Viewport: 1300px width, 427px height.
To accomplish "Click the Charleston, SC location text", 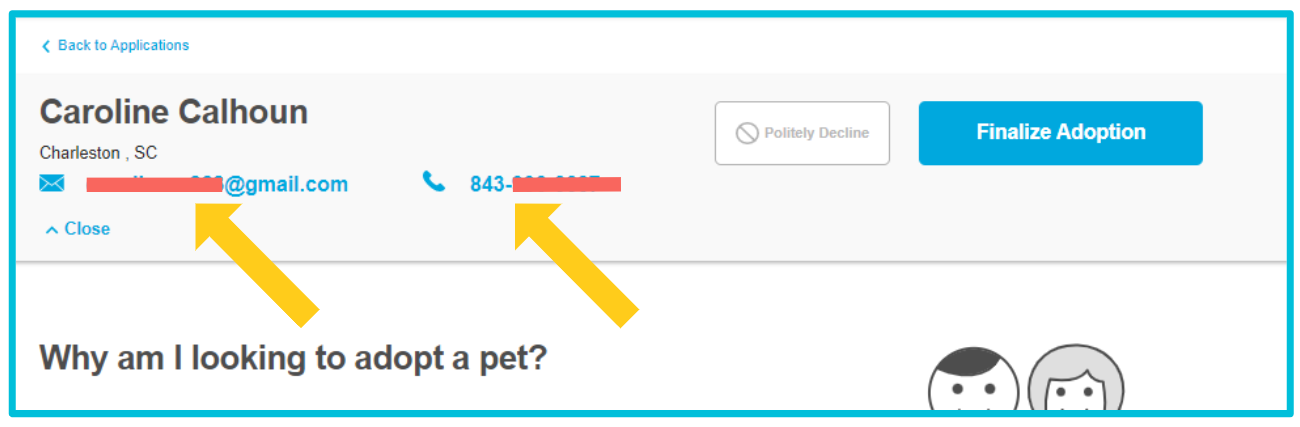I will point(98,153).
